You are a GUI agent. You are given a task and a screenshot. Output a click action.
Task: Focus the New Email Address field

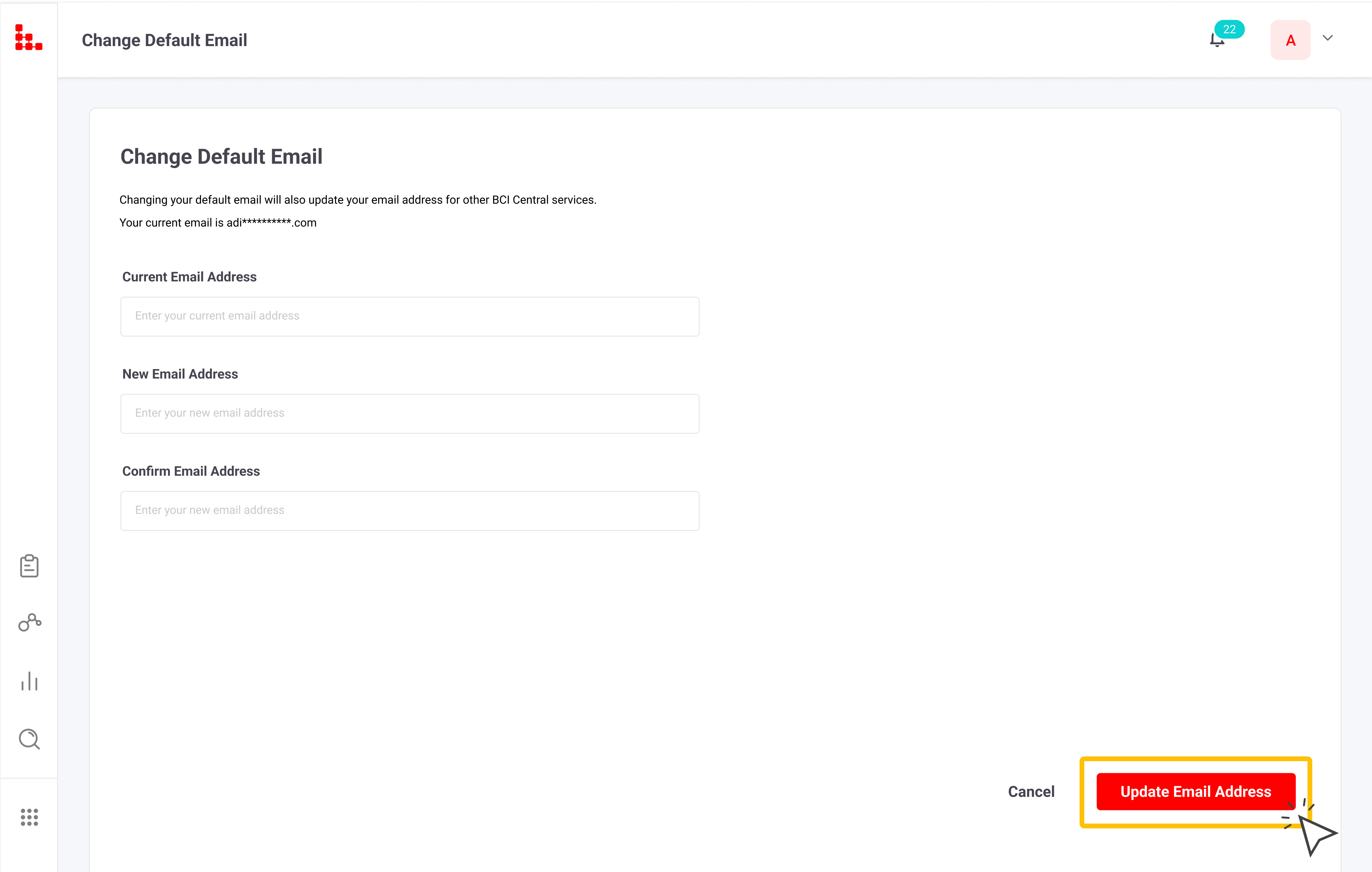click(410, 414)
